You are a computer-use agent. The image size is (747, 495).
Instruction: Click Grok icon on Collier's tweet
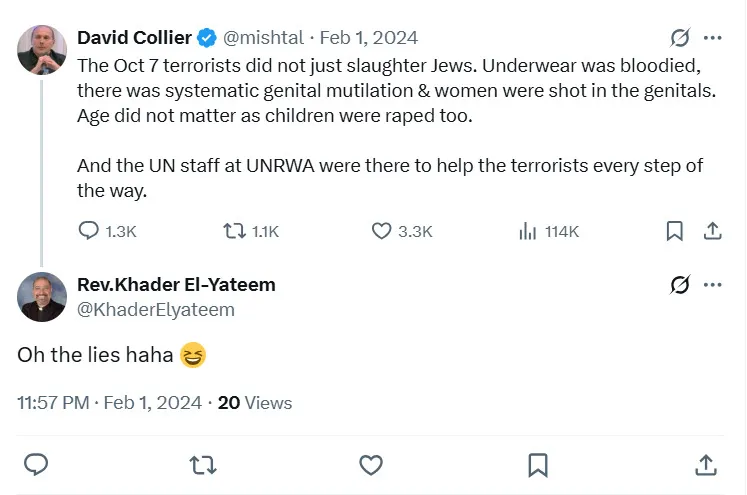tap(680, 38)
